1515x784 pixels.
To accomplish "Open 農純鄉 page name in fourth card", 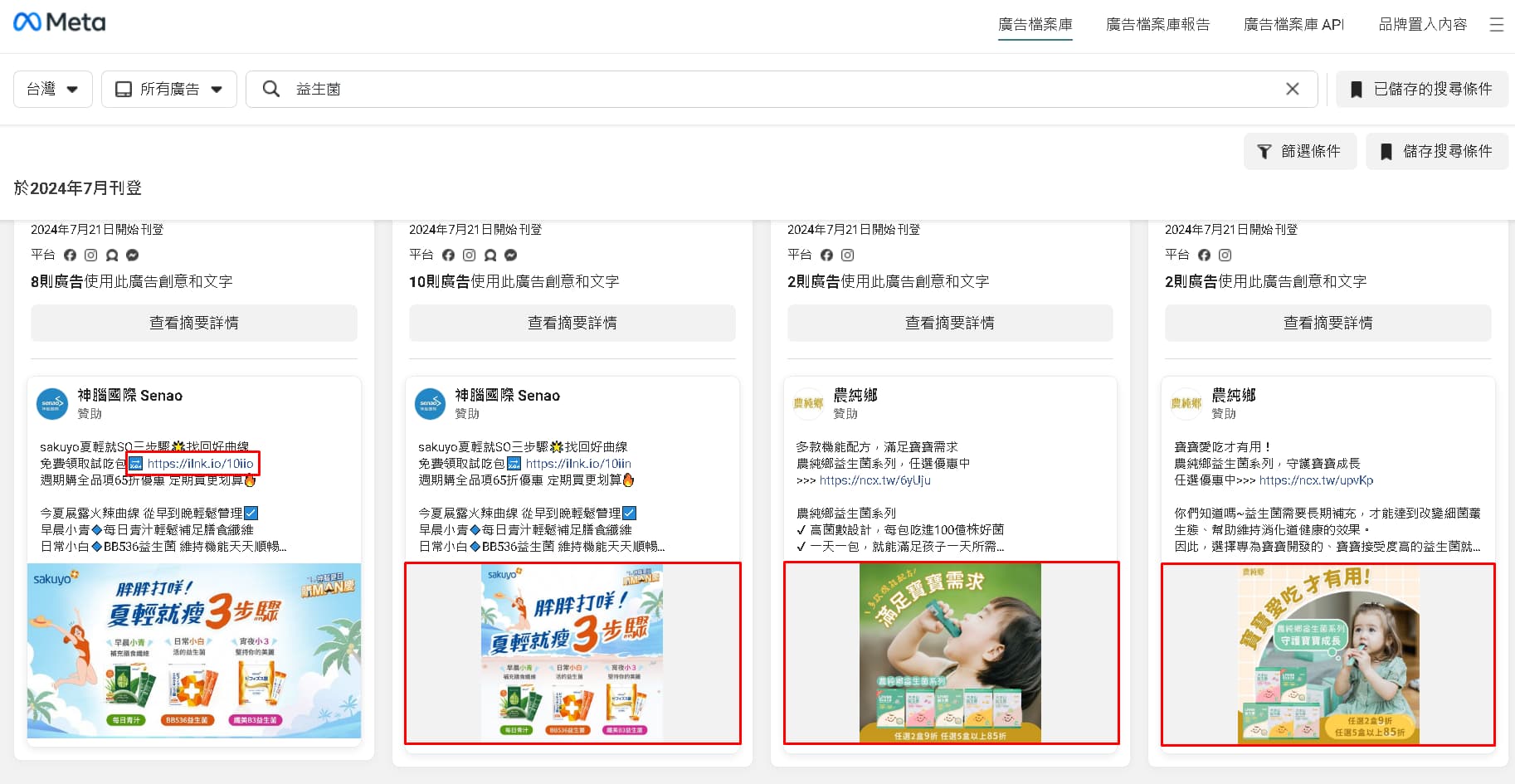I will pyautogui.click(x=1233, y=396).
